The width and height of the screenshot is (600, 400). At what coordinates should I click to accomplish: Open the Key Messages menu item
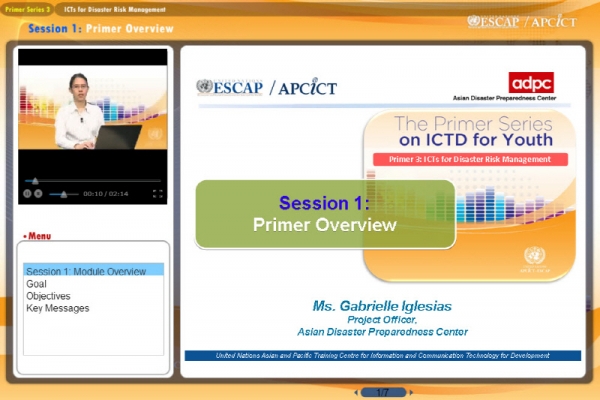pyautogui.click(x=58, y=308)
